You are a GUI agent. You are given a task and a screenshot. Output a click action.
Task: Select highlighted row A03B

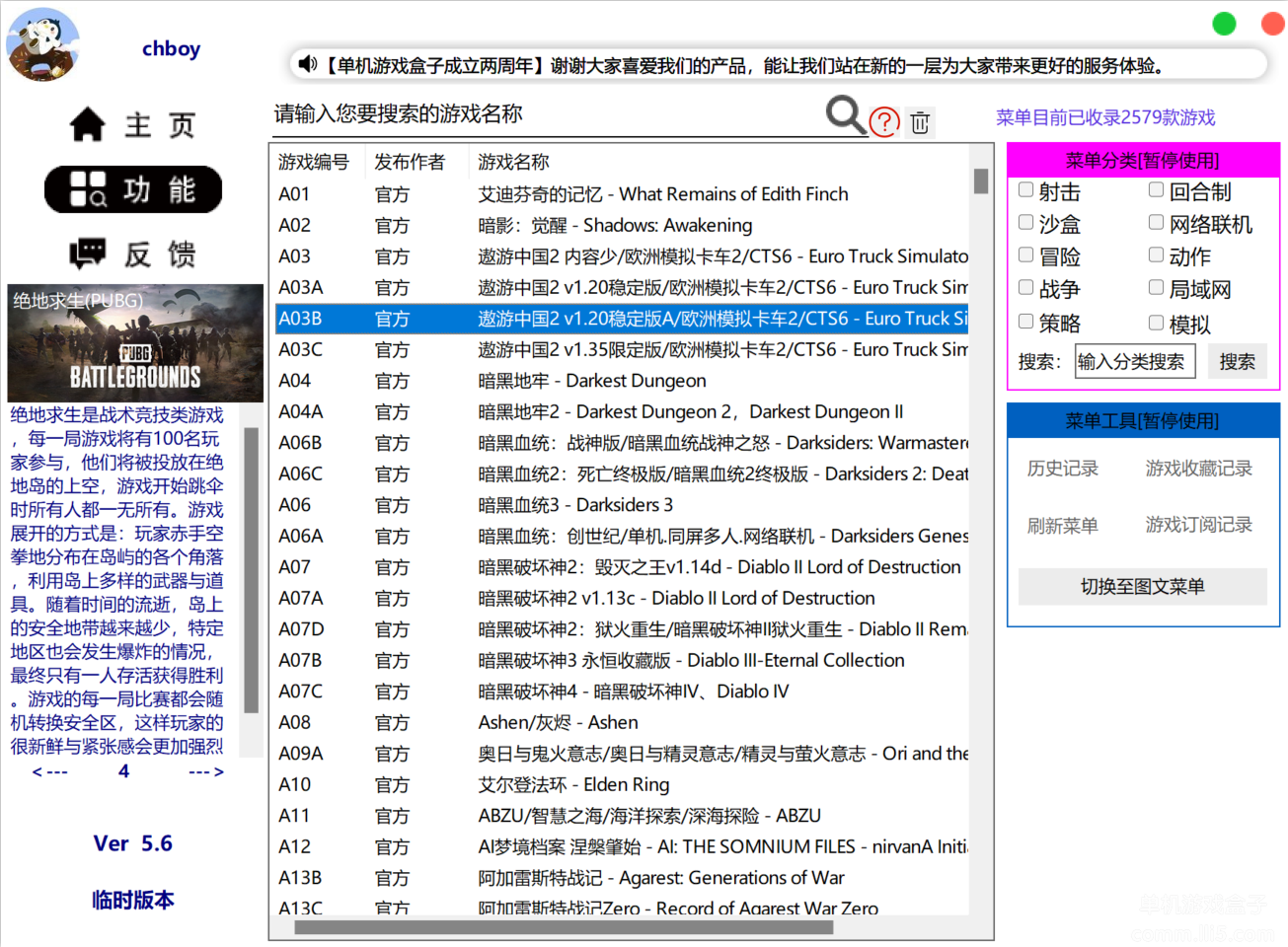point(622,319)
